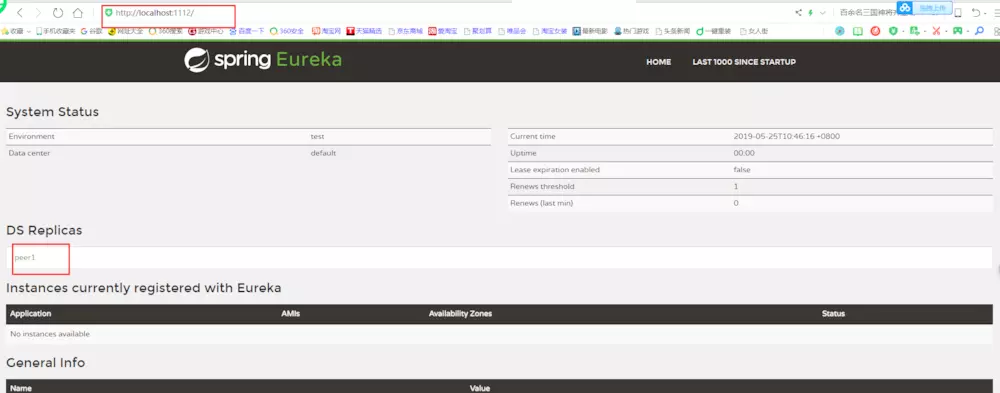
Task: Reload the page with the refresh icon
Action: pyautogui.click(x=58, y=13)
